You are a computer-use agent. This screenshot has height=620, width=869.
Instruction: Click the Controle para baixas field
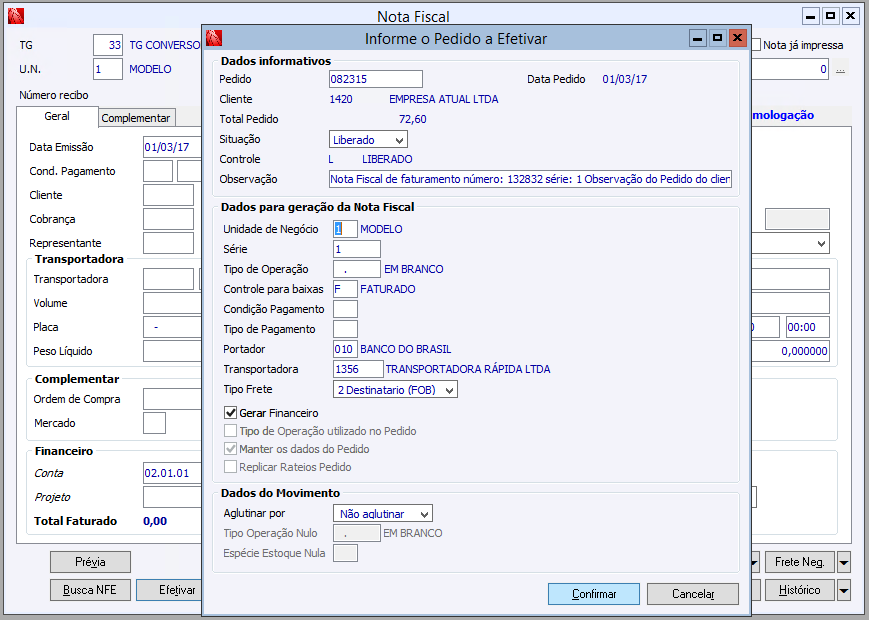coord(345,289)
